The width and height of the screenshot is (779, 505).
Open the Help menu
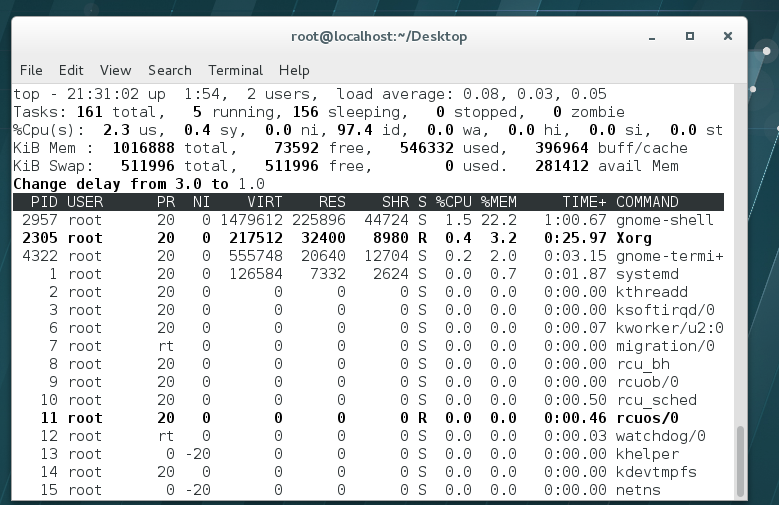click(294, 70)
